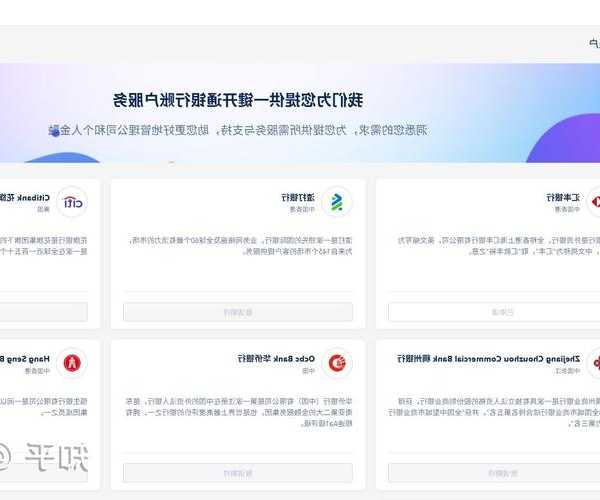Click the apply button under Zhejiang Chouzhou card
Screen dimensions: 600x500
click(494, 473)
